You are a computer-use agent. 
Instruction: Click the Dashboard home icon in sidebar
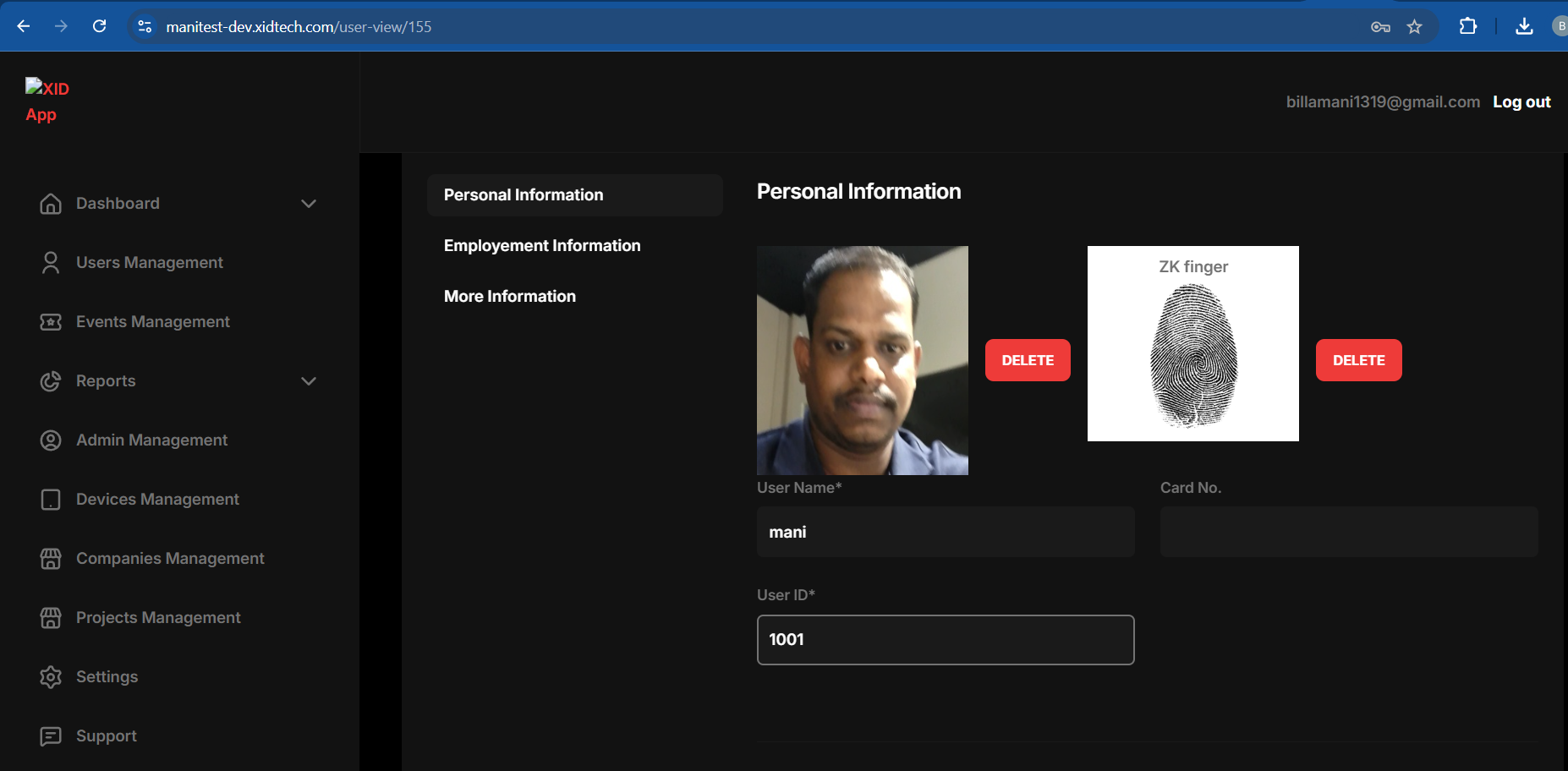(x=51, y=204)
